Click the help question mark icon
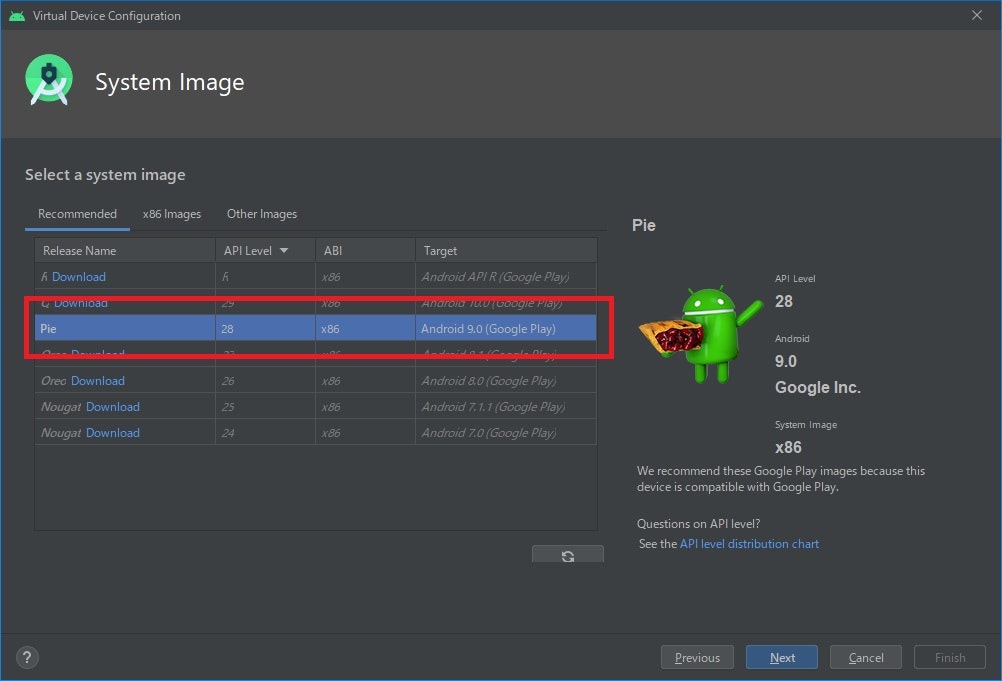This screenshot has height=681, width=1002. coord(27,657)
